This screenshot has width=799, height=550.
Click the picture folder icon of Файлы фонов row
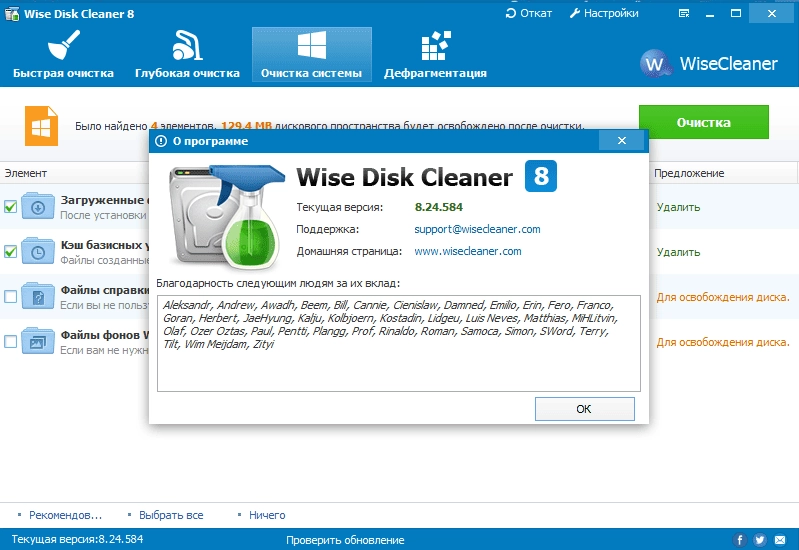click(x=38, y=341)
